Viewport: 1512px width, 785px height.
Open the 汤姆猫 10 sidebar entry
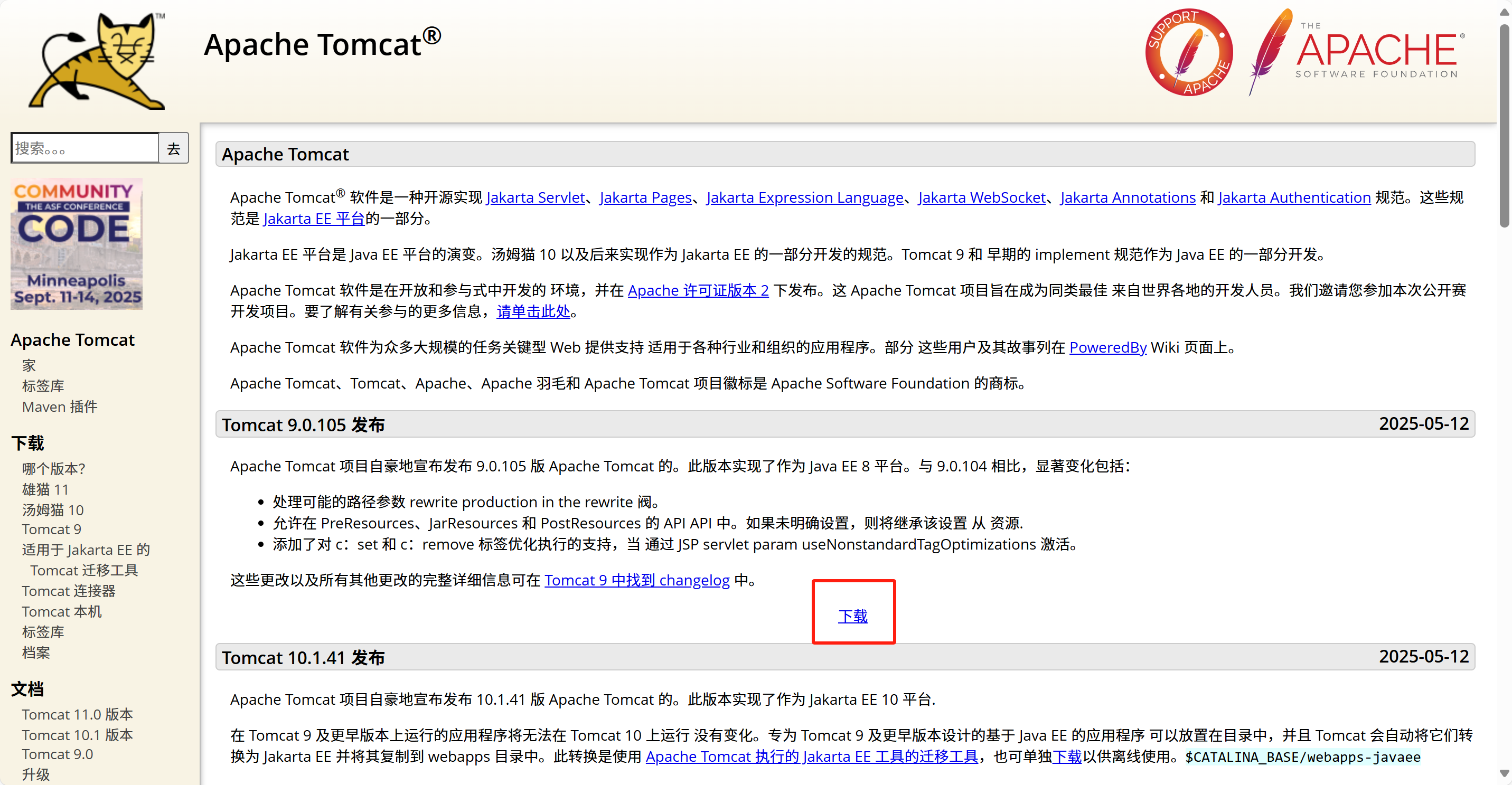52,510
